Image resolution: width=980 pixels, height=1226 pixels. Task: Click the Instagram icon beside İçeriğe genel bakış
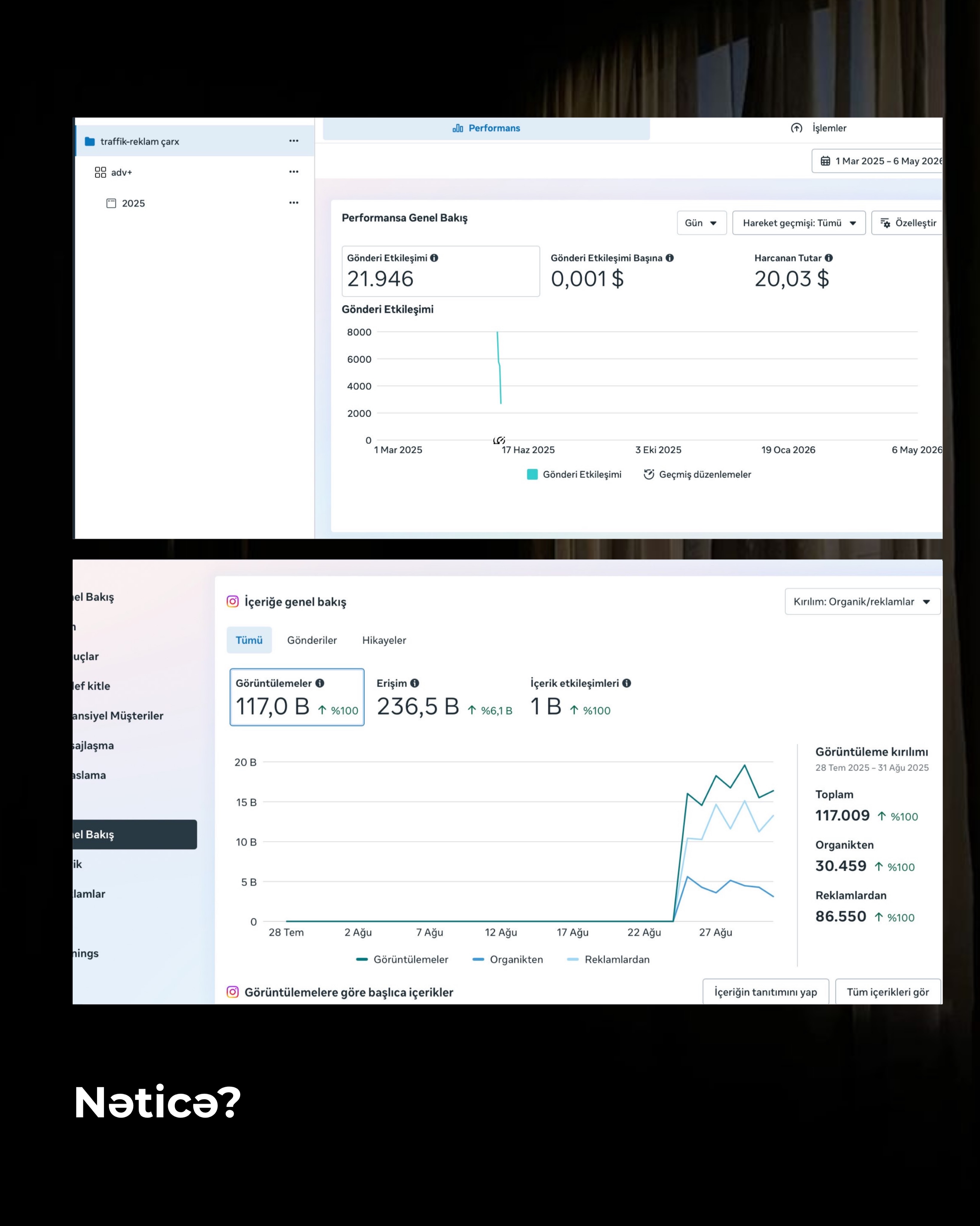(x=233, y=601)
